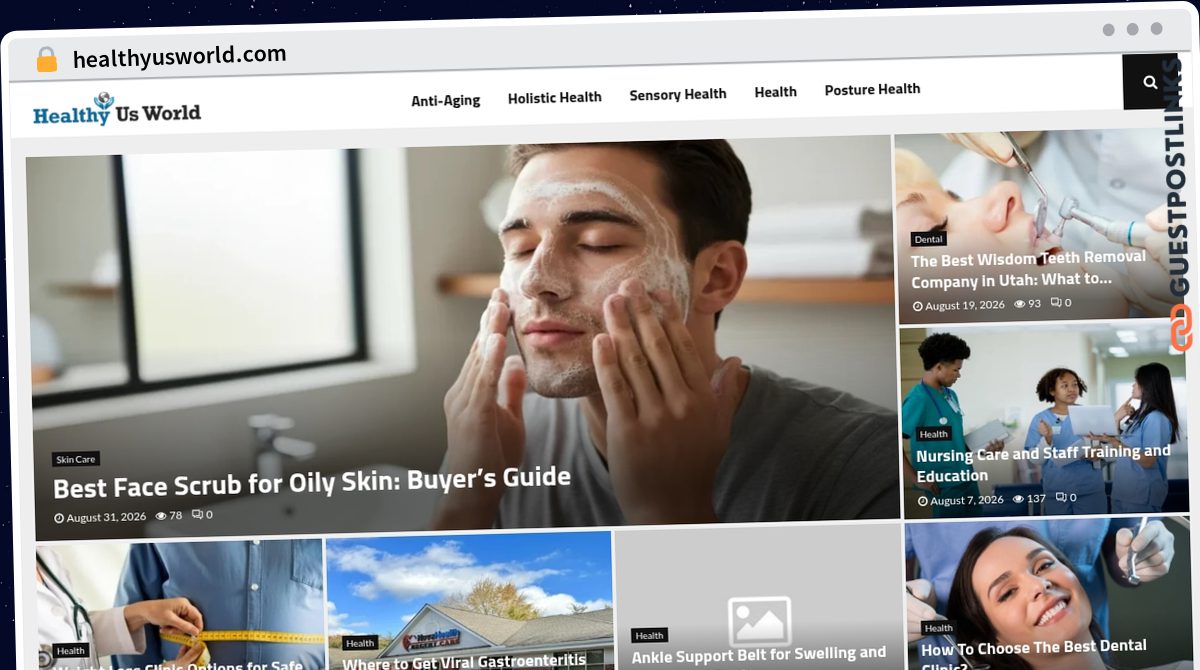Open Ankle Support Belt for Swelling article
Screen dimensions: 1200x670
(759, 655)
